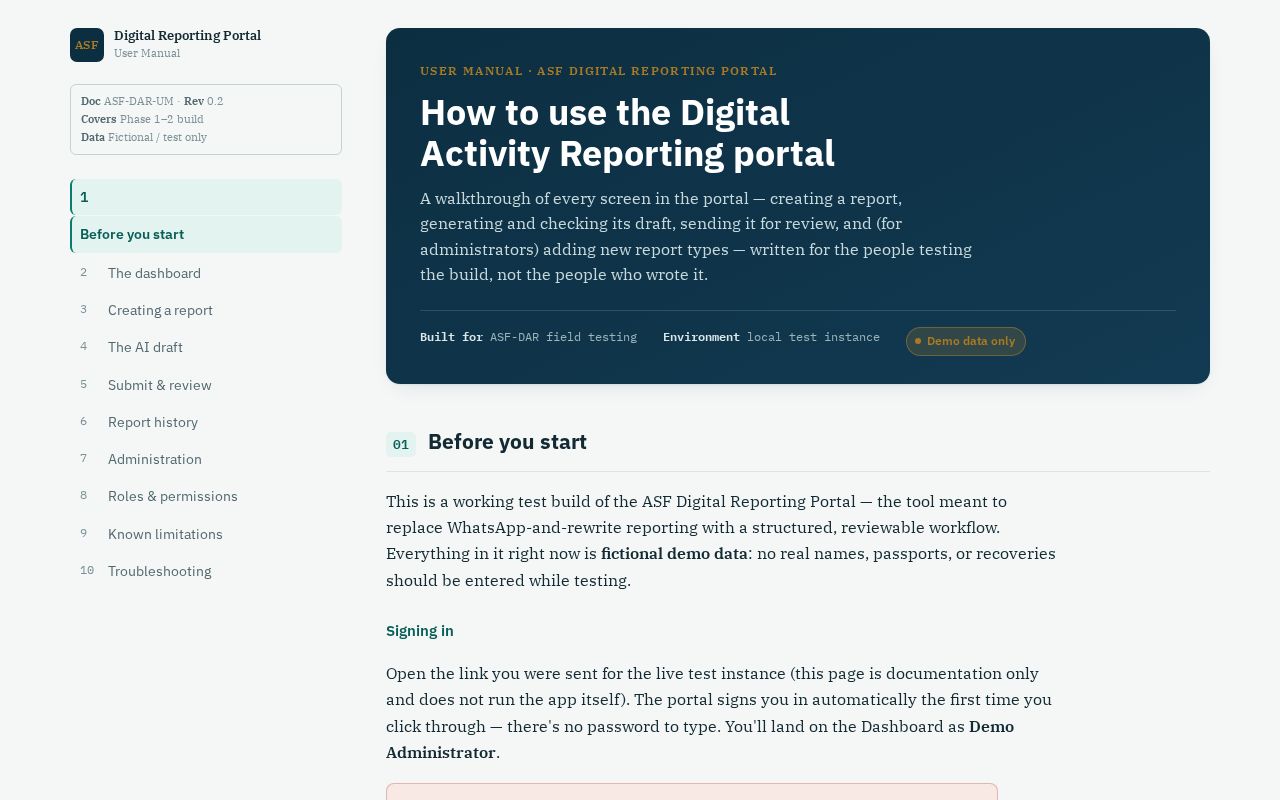Click the Covers Phase 1–2 build text

pos(142,119)
